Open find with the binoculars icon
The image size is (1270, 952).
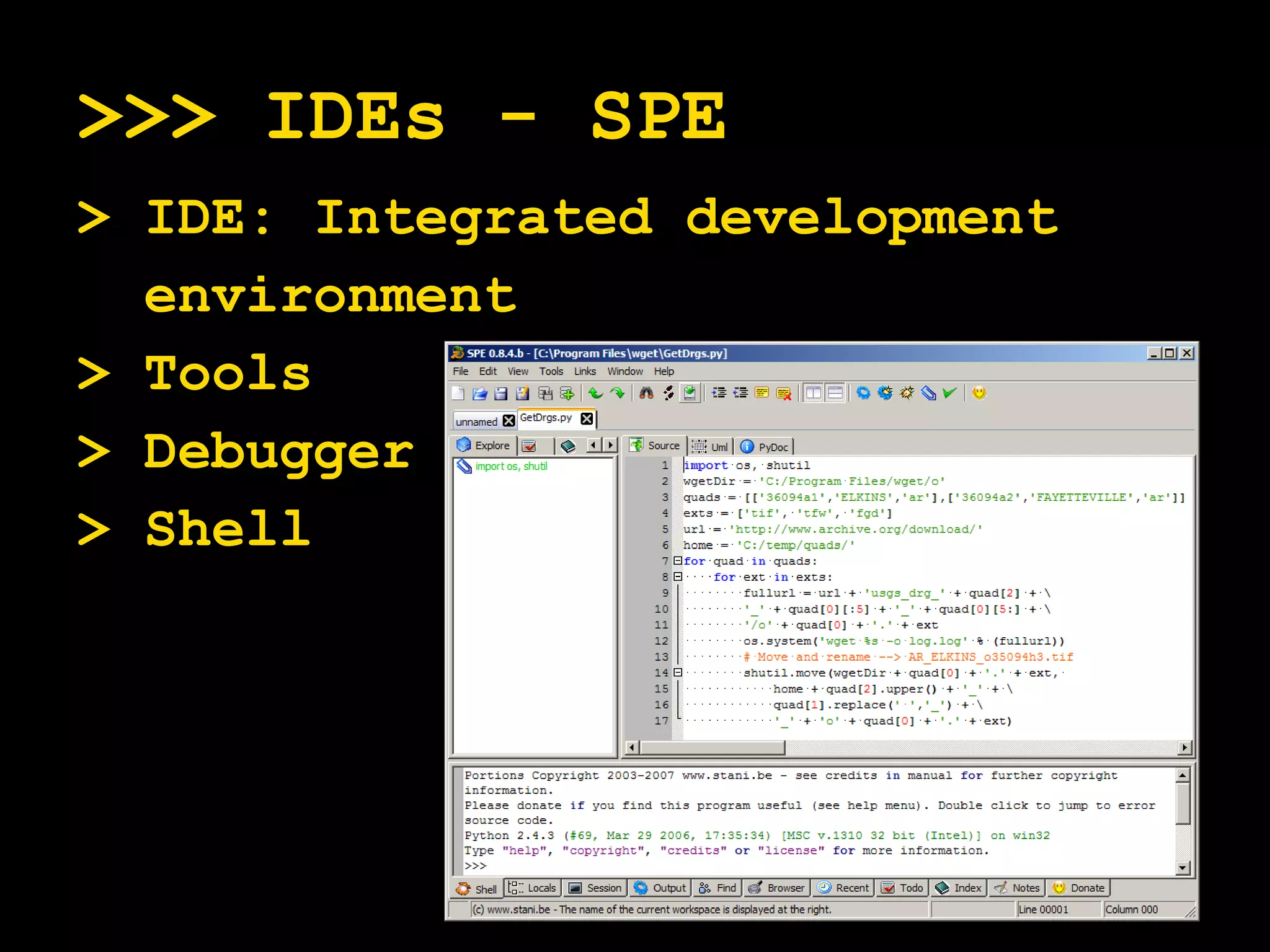(646, 393)
